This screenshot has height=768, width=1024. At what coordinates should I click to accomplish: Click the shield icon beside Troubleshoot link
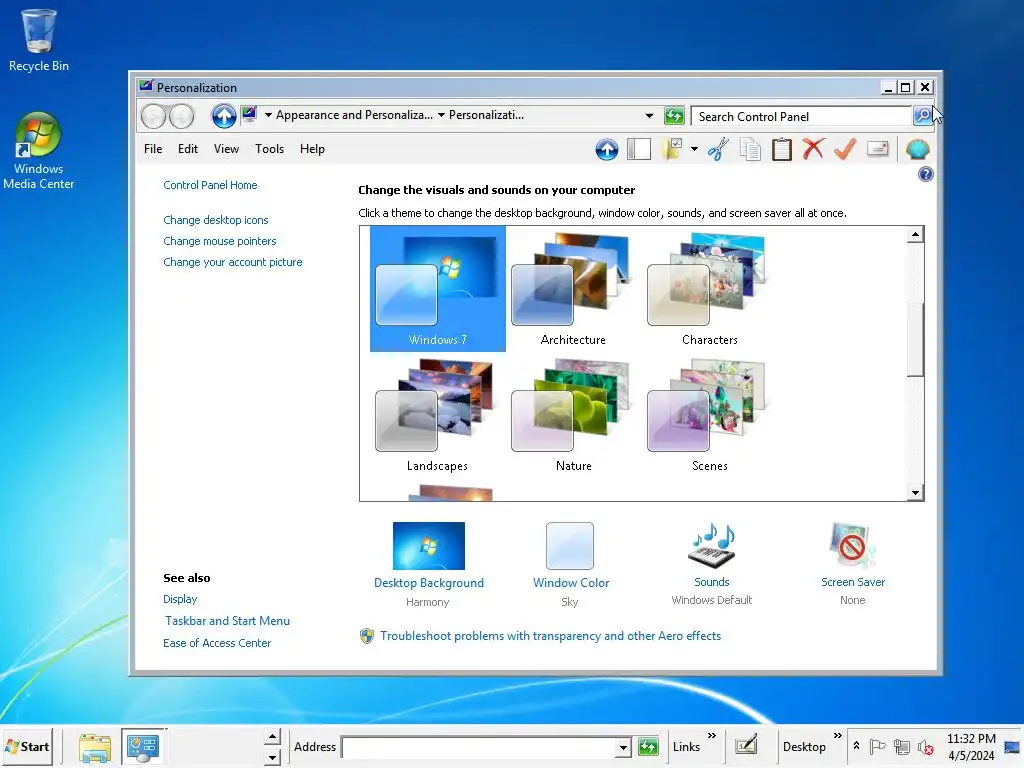[x=367, y=636]
